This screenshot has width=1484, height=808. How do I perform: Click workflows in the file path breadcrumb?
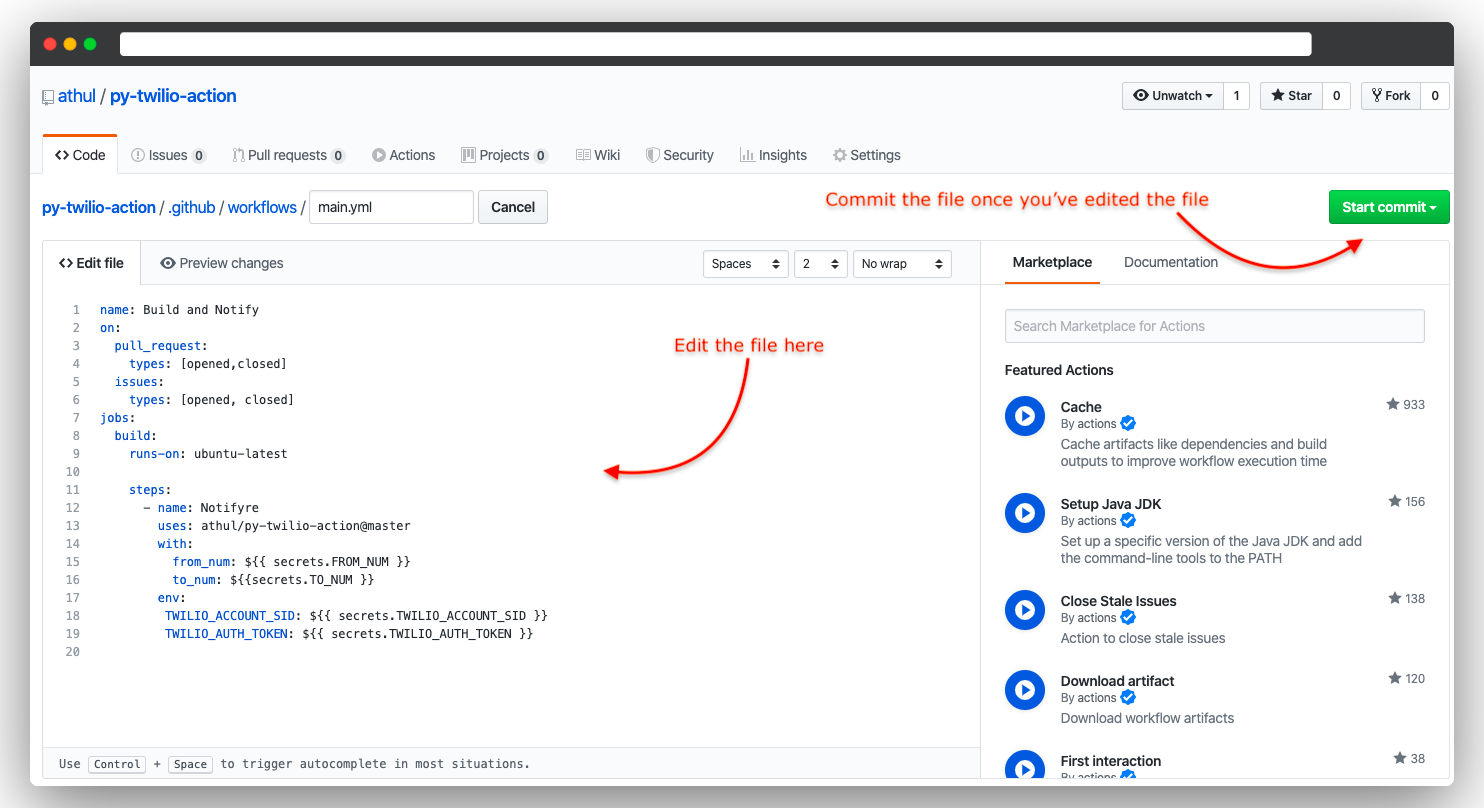pos(262,208)
